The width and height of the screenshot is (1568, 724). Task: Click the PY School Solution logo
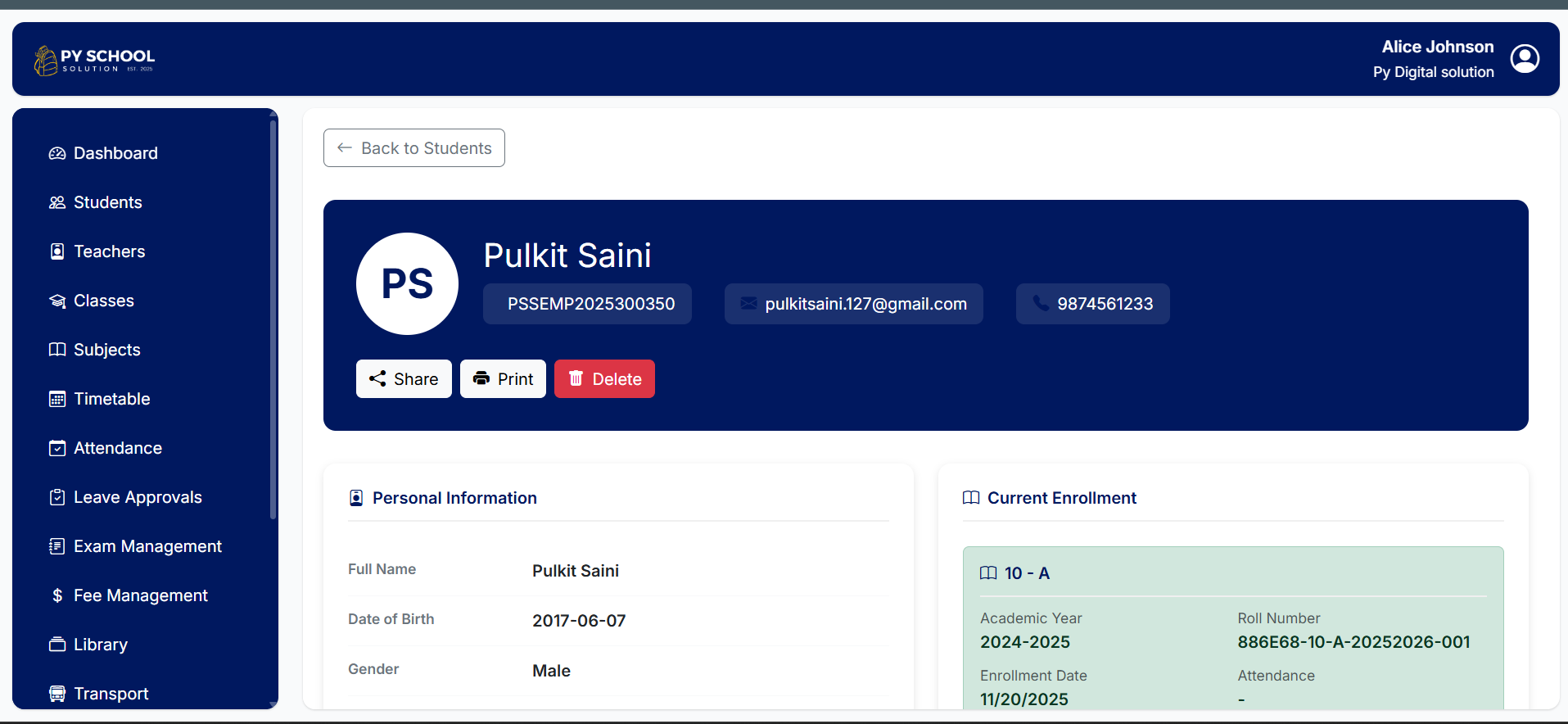tap(94, 60)
